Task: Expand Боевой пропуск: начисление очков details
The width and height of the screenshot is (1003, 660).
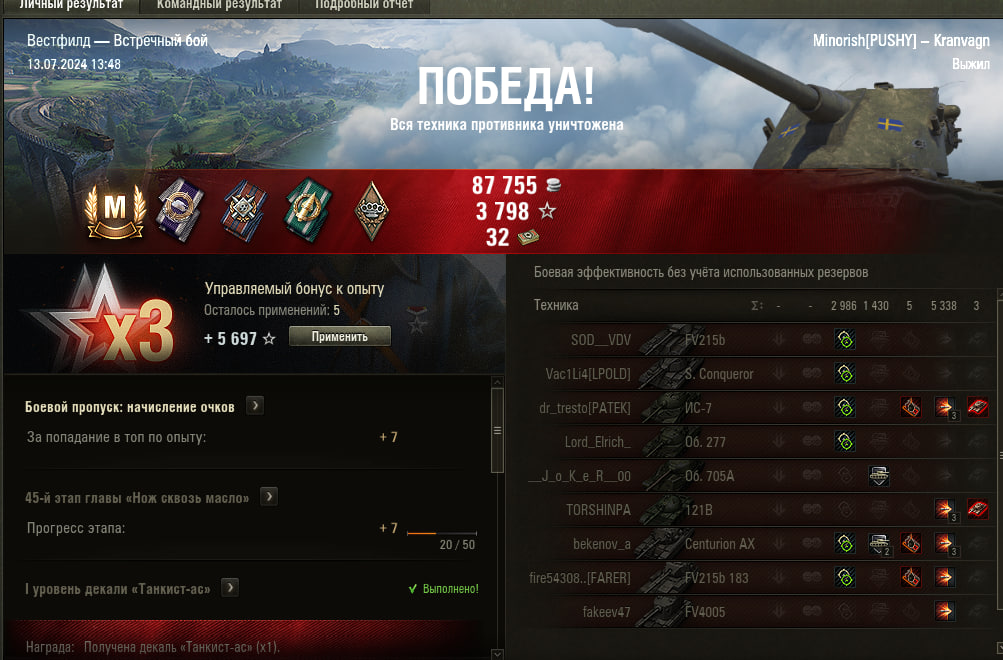Action: pos(255,405)
